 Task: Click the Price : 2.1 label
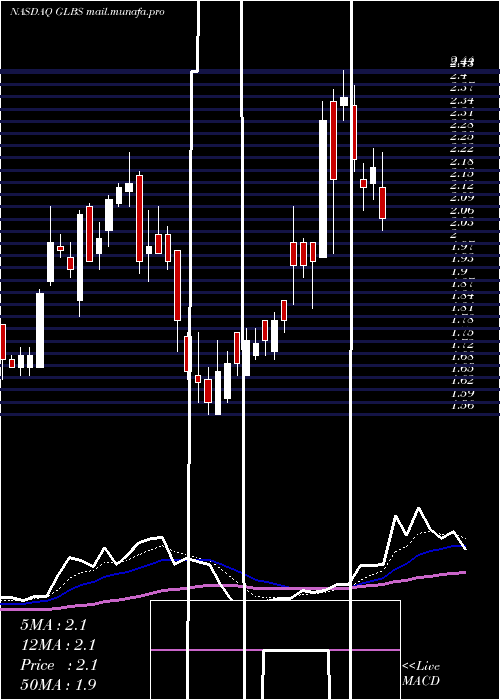(x=58, y=665)
